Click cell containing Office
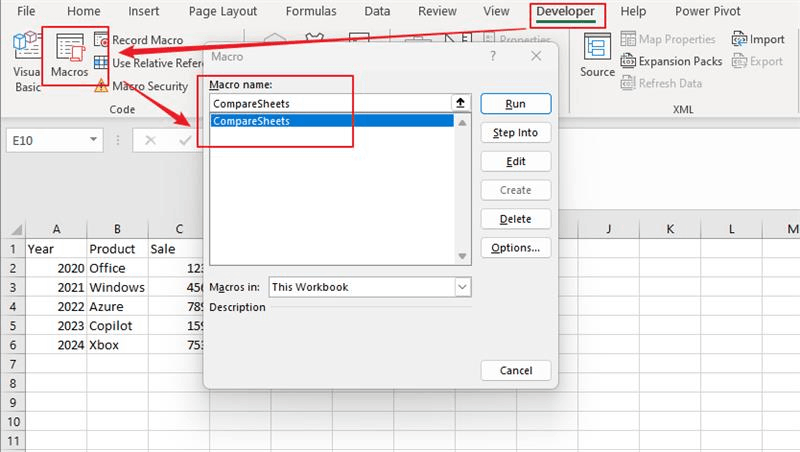Screen dimensions: 800x452 (117, 268)
